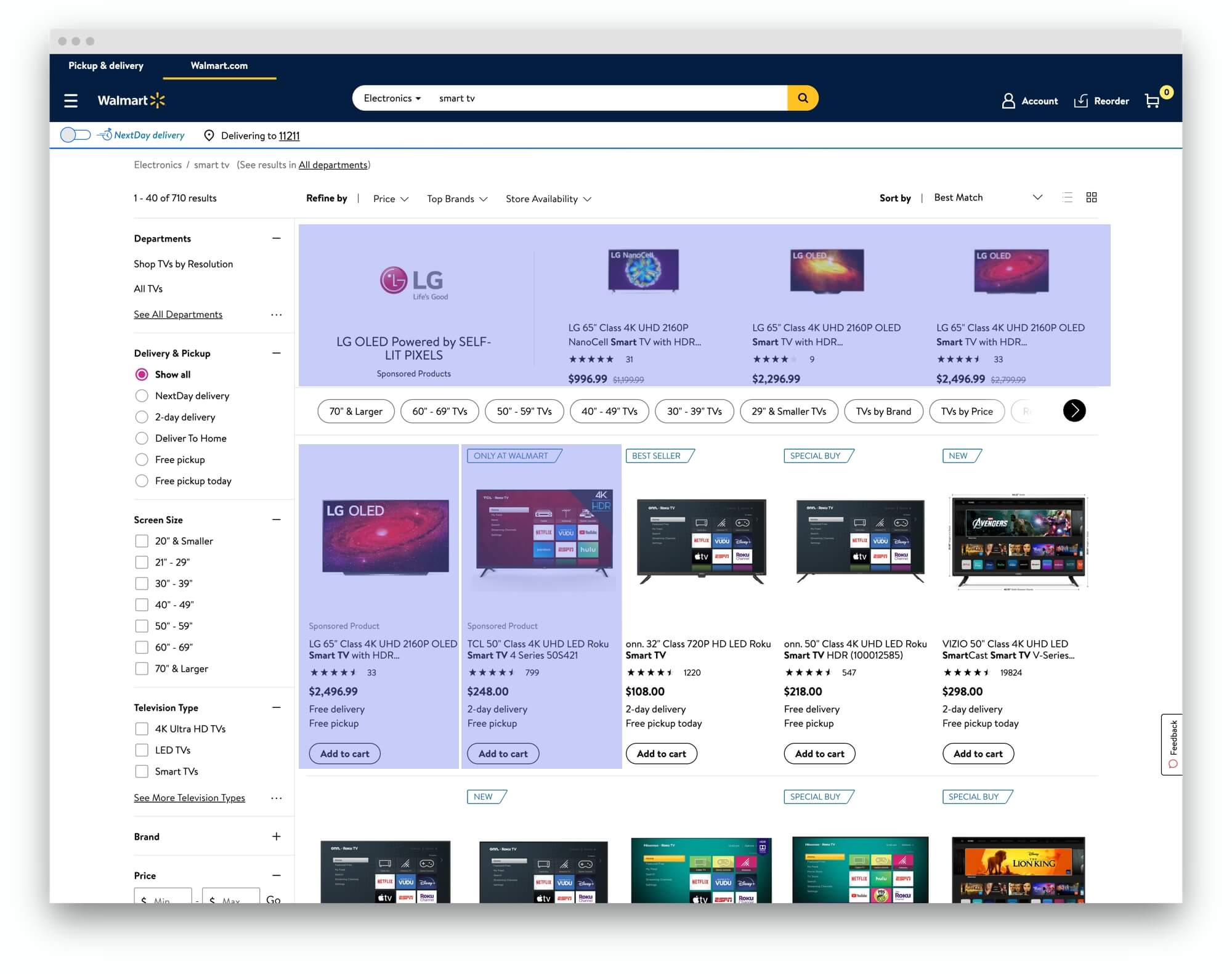This screenshot has height=974, width=1232.
Task: Click the three dots beside See More Television Types
Action: click(277, 798)
